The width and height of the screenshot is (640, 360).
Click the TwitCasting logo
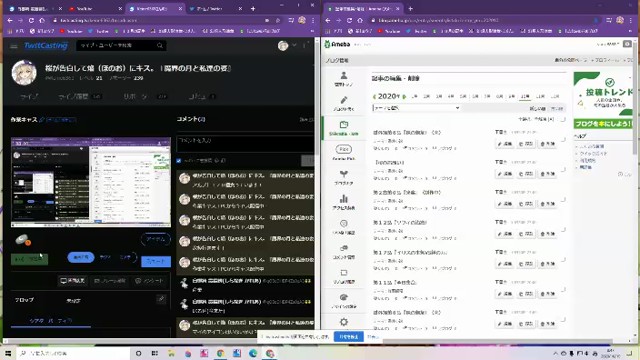point(46,45)
